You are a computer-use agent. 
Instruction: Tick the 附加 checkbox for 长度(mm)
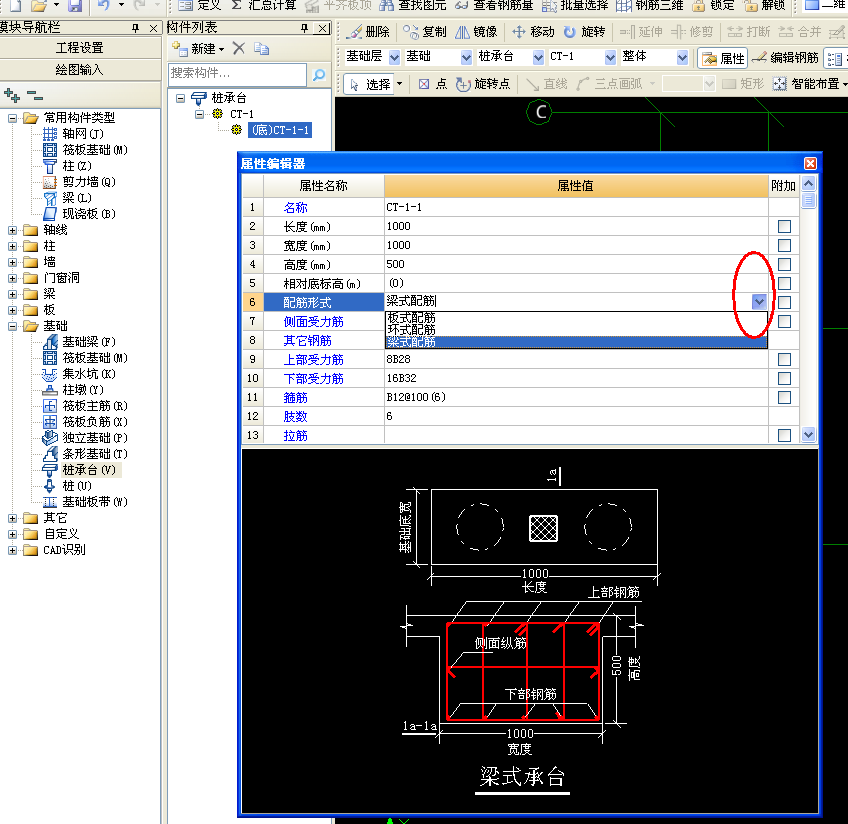(x=784, y=226)
